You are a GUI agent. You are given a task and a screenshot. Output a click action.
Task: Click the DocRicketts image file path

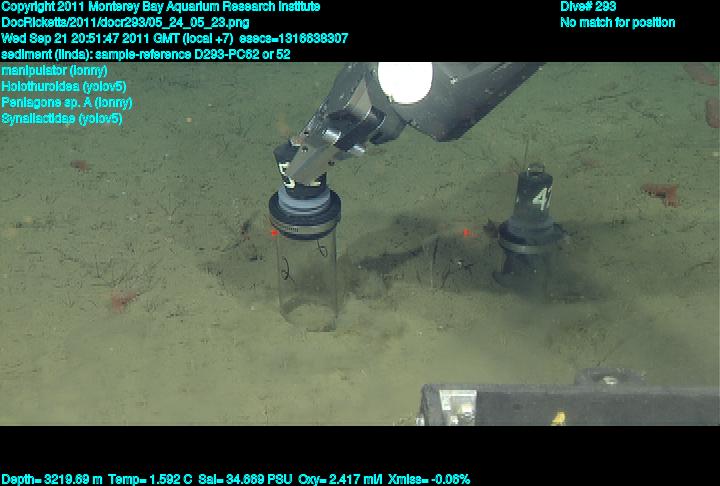pyautogui.click(x=126, y=23)
